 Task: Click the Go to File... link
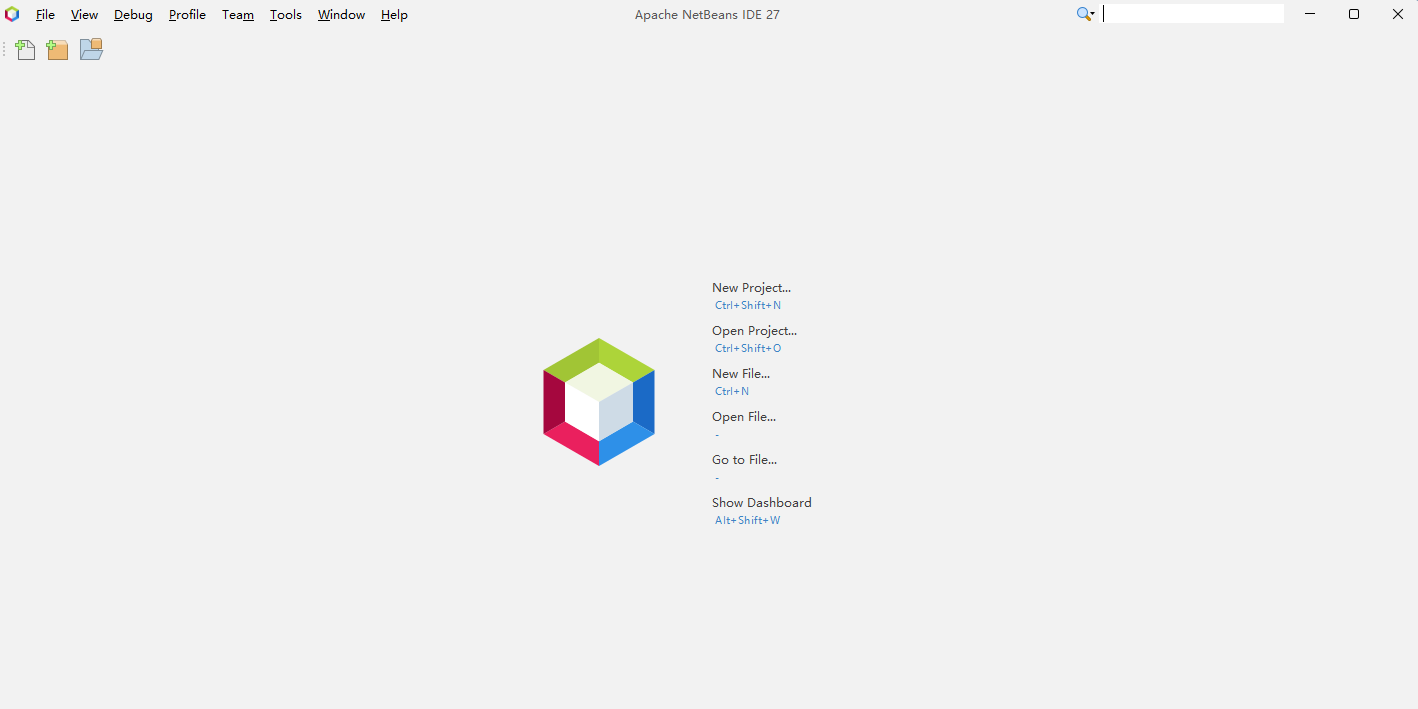[x=744, y=459]
